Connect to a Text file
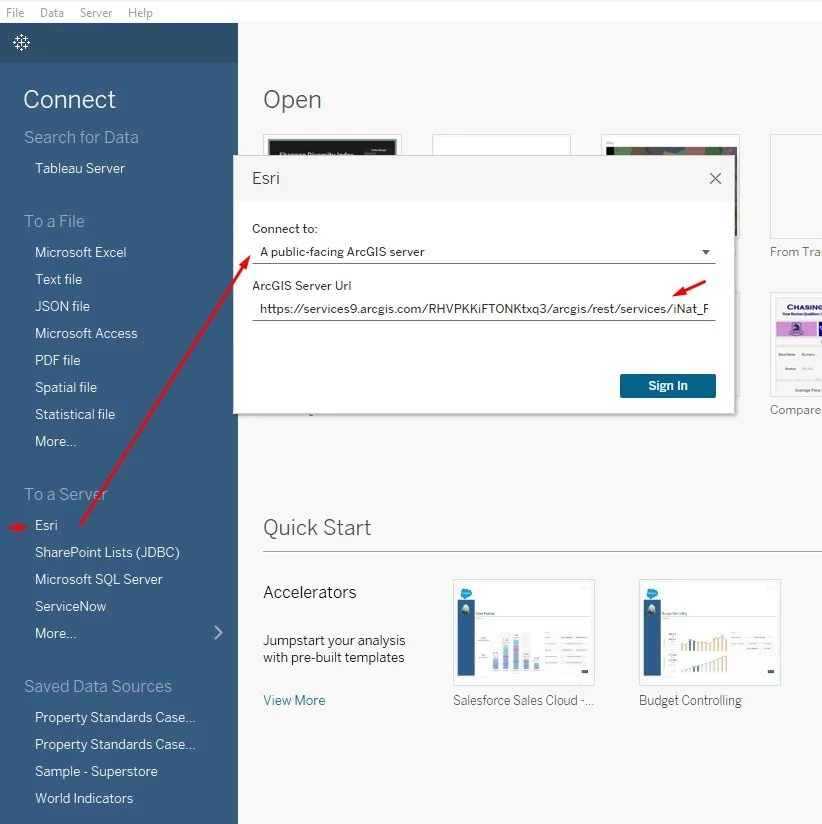Screen dimensions: 822x824 pos(58,279)
